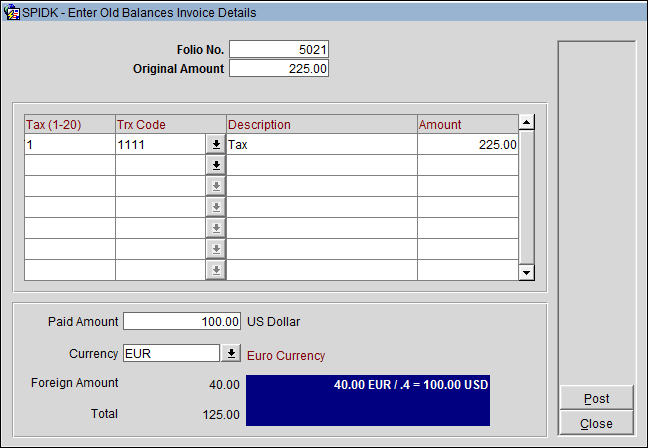Click the Amount column header
This screenshot has width=648, height=448.
pos(468,124)
